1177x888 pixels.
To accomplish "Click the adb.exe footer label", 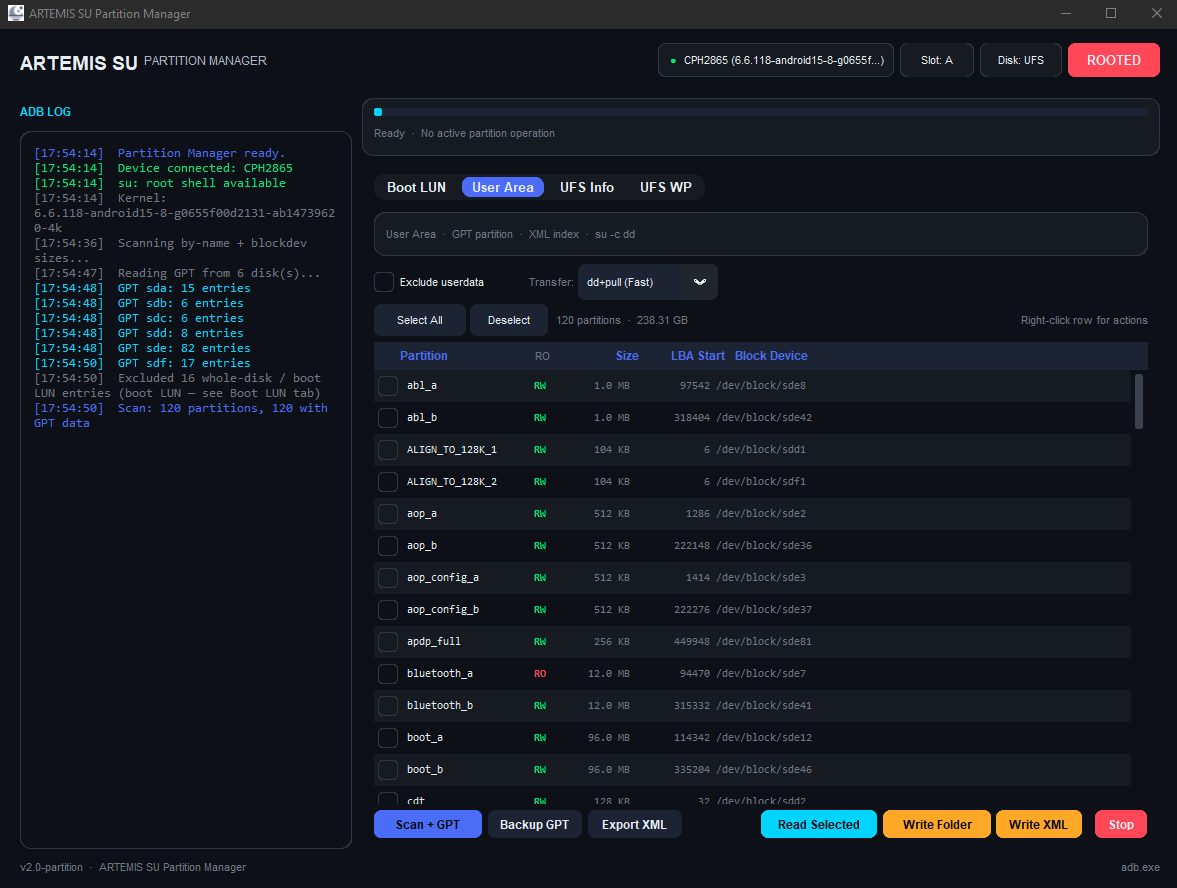I will point(1140,867).
